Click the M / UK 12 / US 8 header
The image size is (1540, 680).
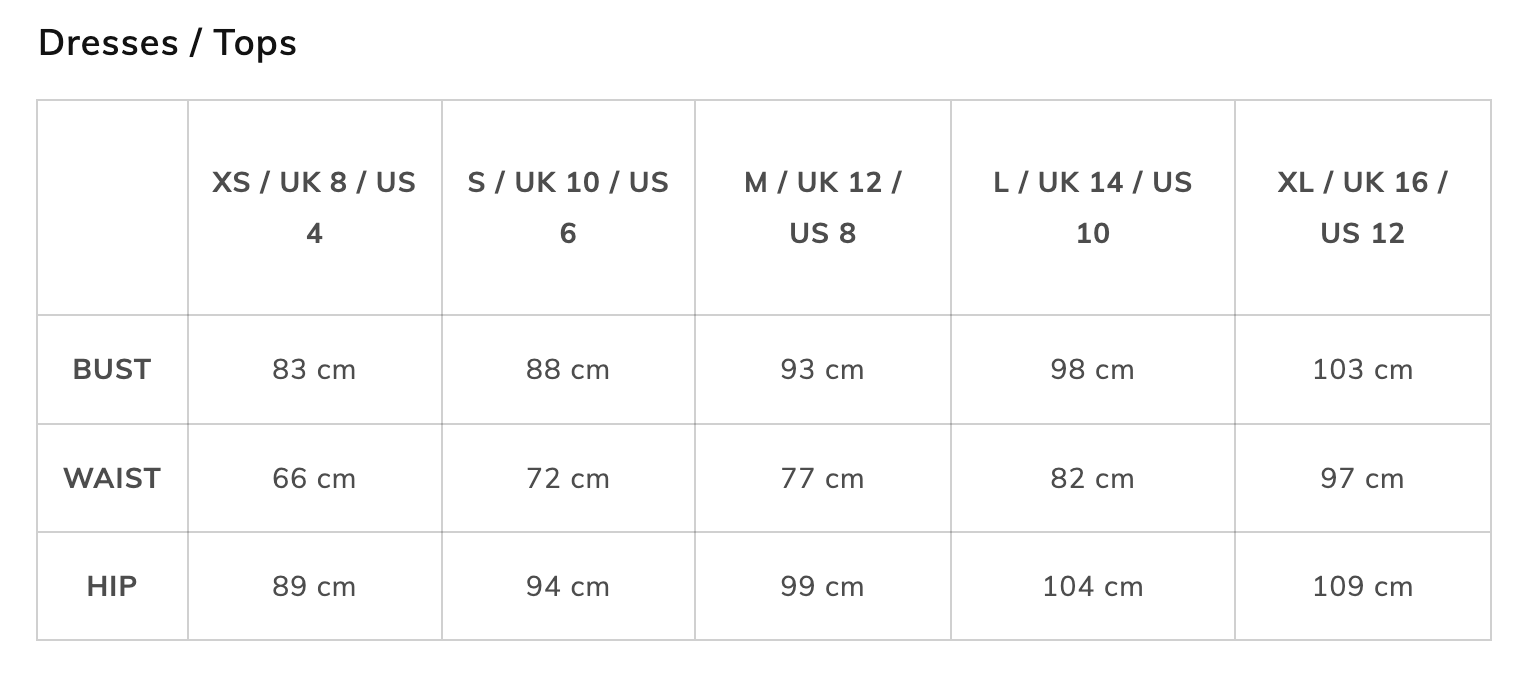point(823,207)
